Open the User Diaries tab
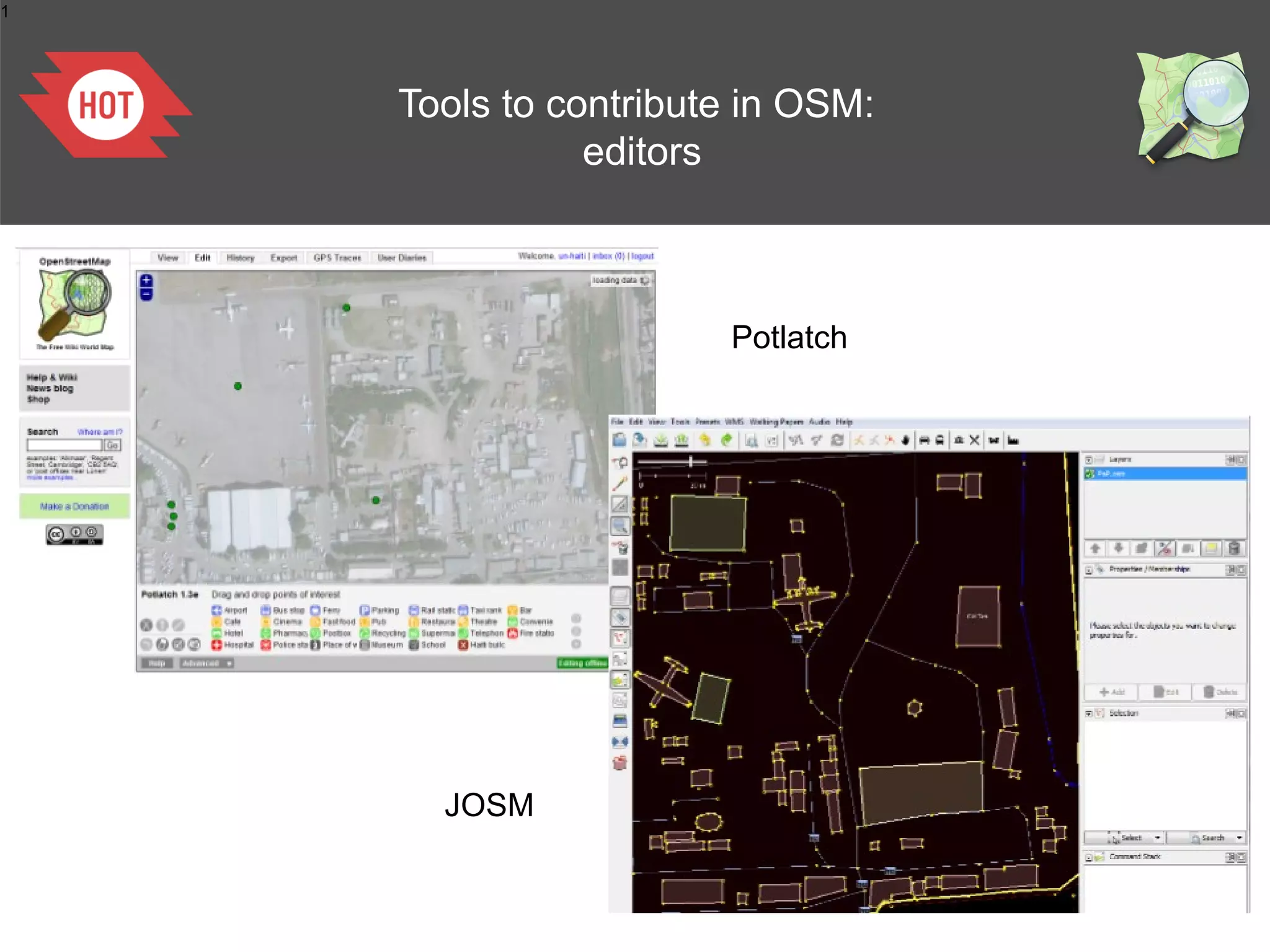This screenshot has height=952, width=1270. click(x=402, y=258)
